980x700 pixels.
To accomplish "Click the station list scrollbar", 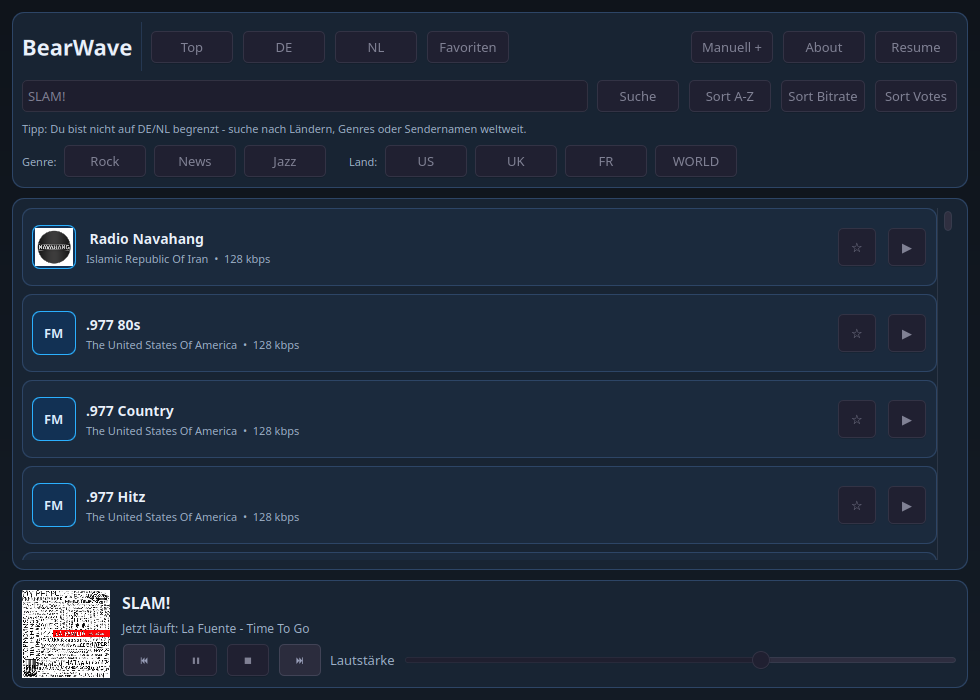I will point(948,221).
